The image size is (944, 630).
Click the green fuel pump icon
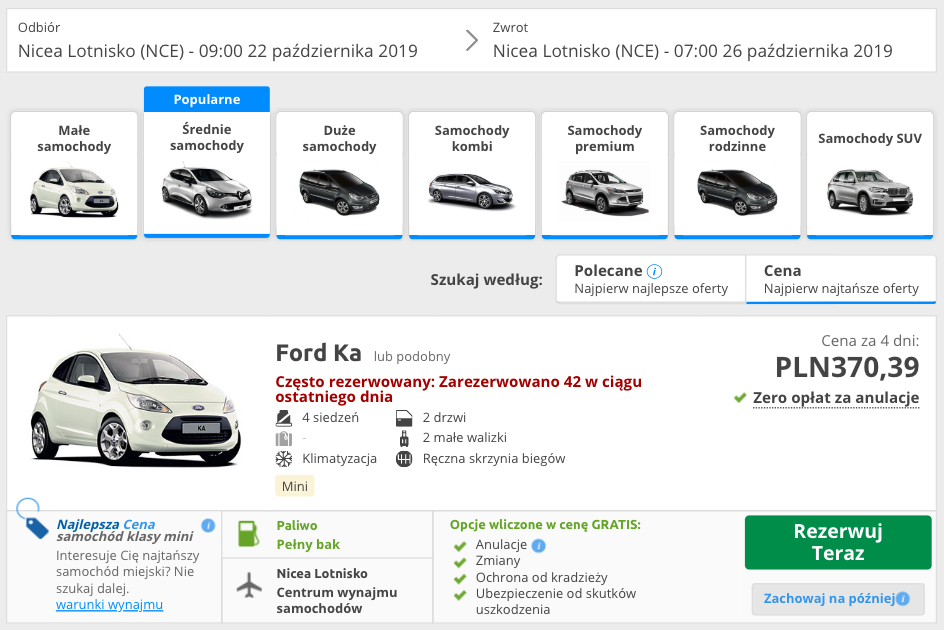250,531
